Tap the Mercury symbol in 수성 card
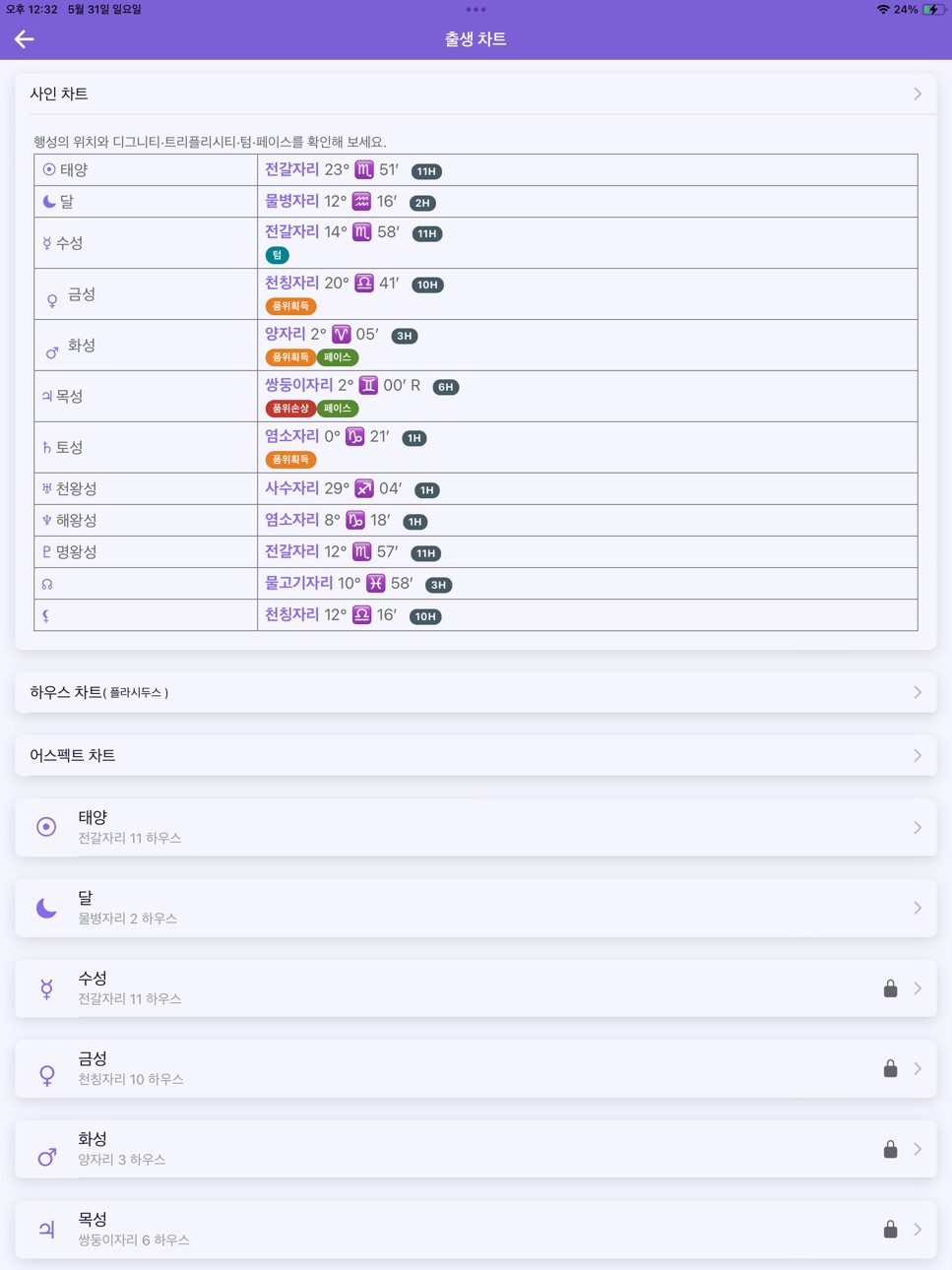 point(46,988)
